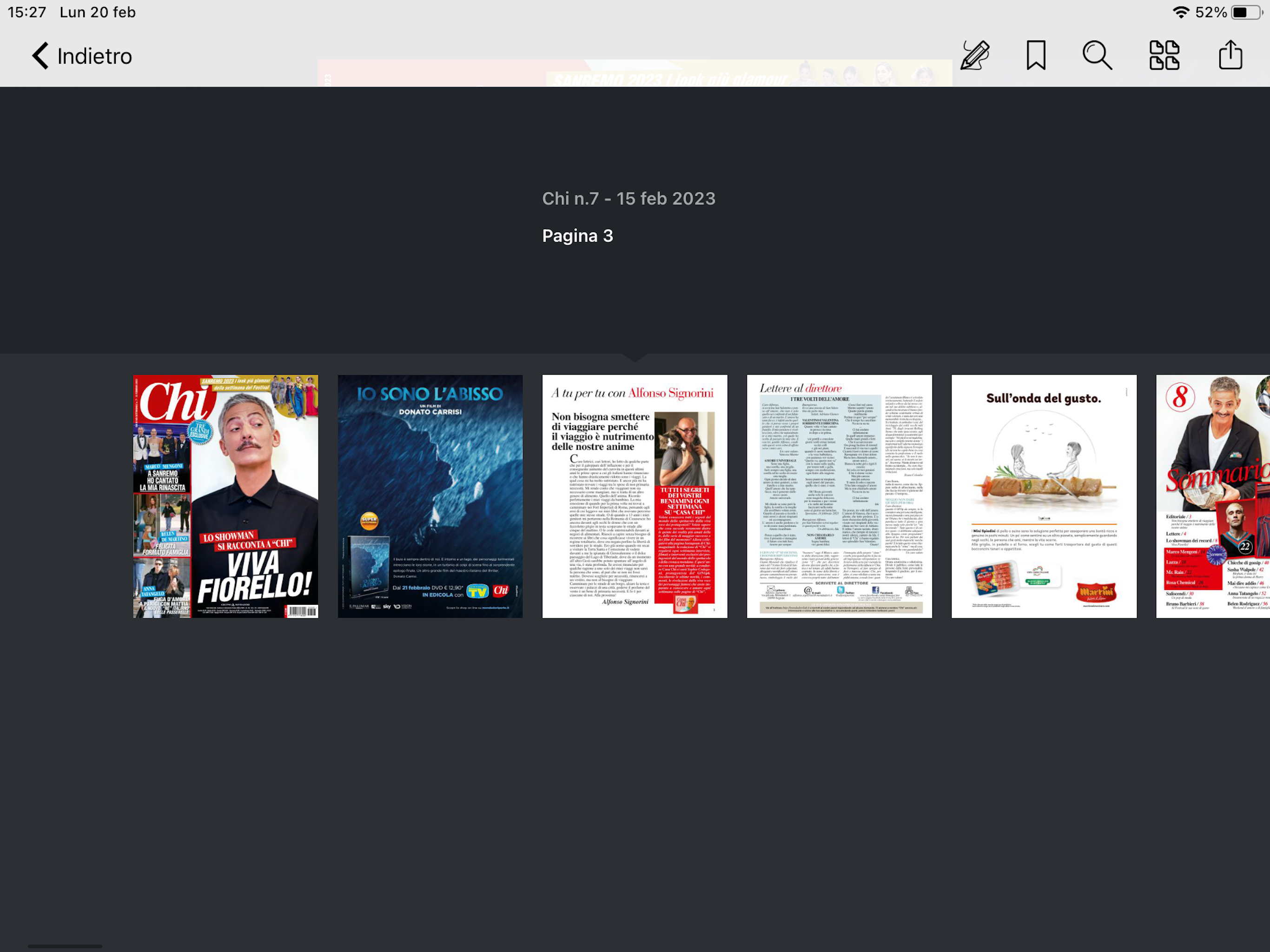Viewport: 1270px width, 952px height.
Task: Tap the Wi-Fi status icon
Action: (x=1180, y=12)
